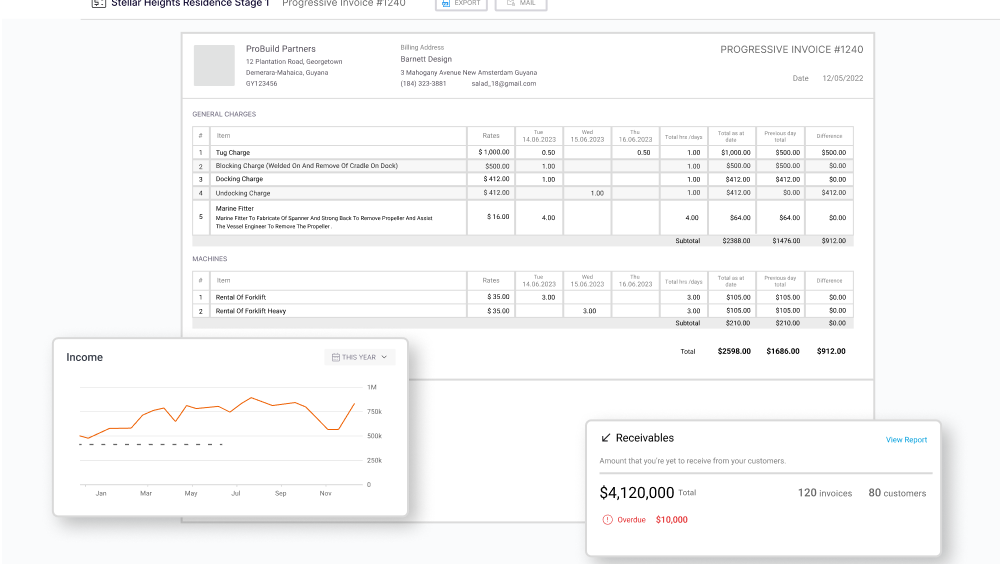The height and width of the screenshot is (564, 1000).
Task: Click the 120 invoices count
Action: 825,493
